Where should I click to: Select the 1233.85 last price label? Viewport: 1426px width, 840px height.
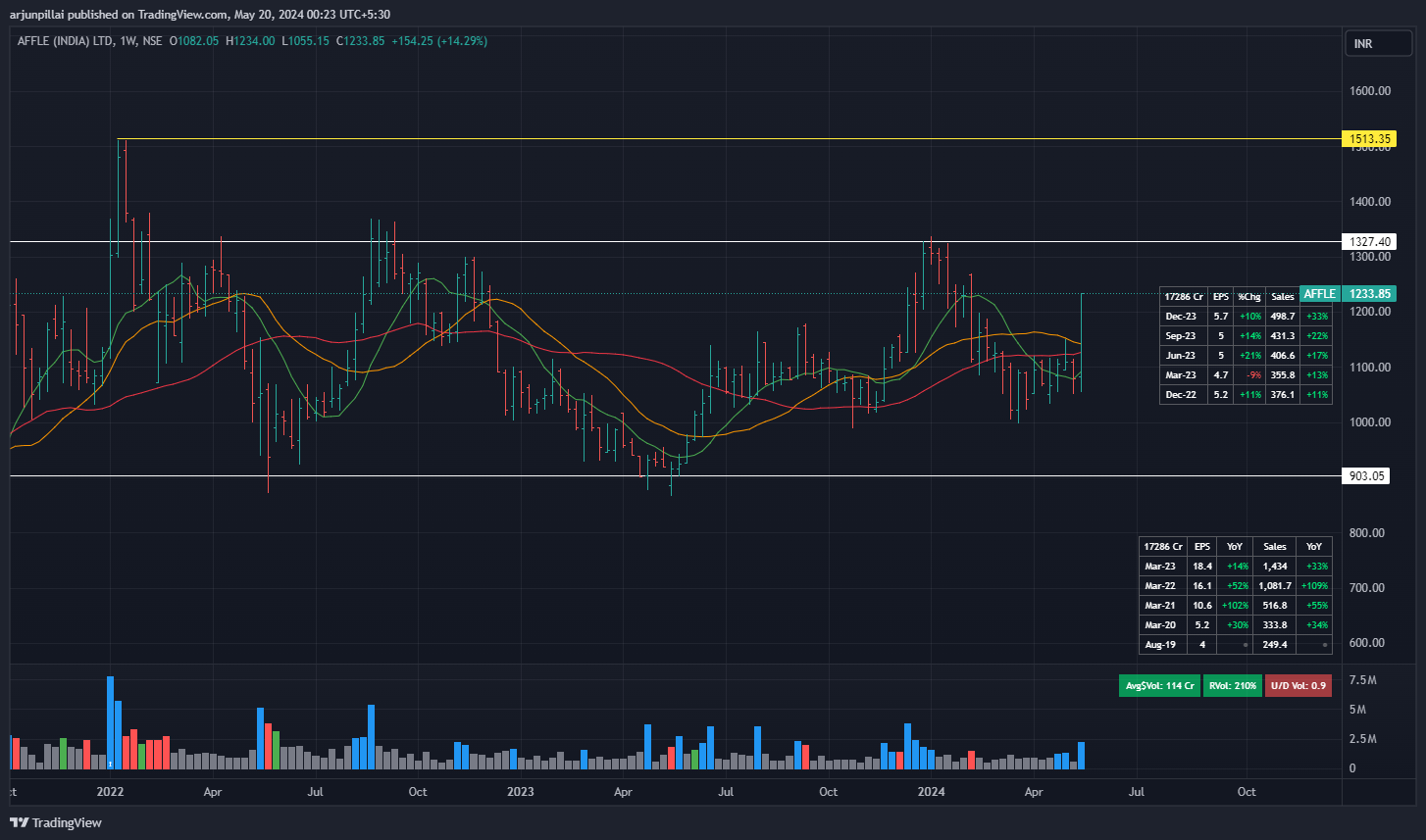(x=1370, y=293)
